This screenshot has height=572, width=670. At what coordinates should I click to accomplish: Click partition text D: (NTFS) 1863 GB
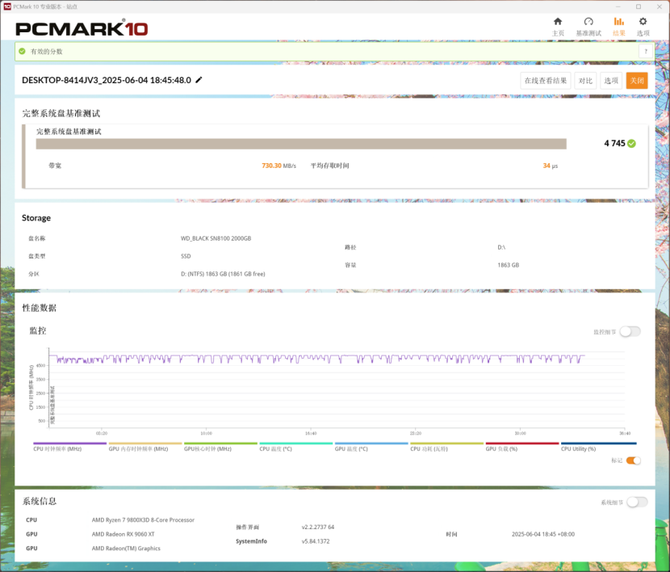pyautogui.click(x=223, y=274)
